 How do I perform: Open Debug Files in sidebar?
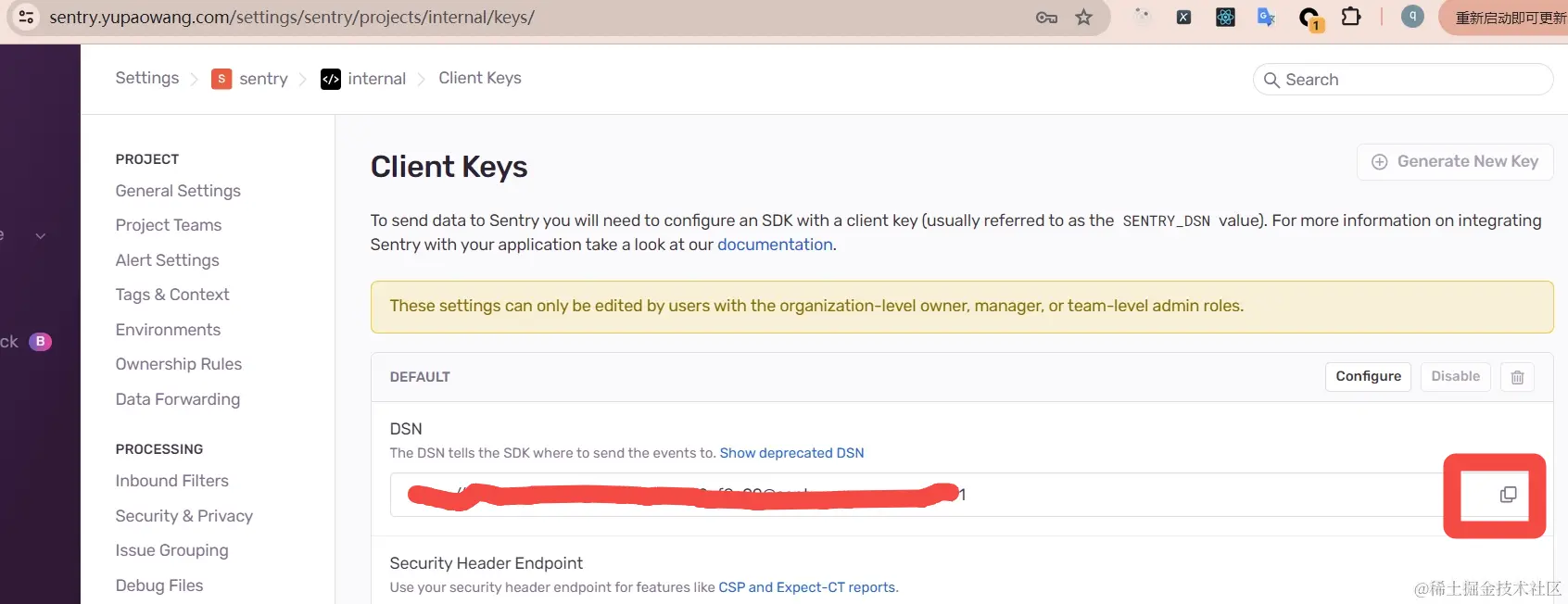tap(159, 585)
